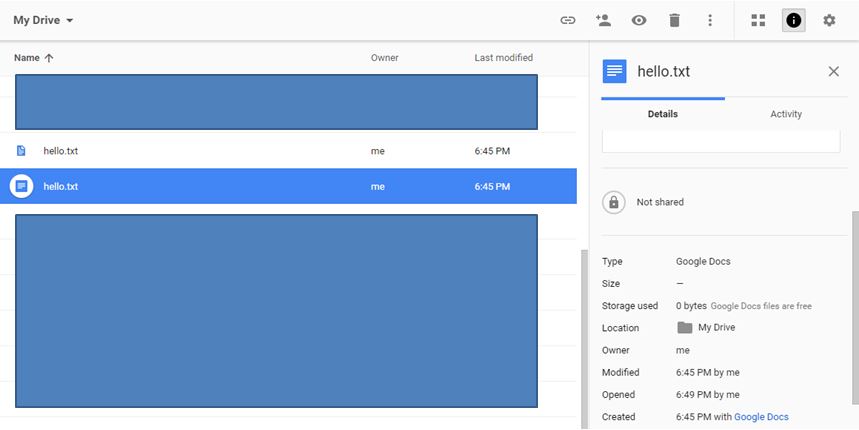The height and width of the screenshot is (430, 859).
Task: Reverse sort using the Name arrow
Action: point(49,58)
